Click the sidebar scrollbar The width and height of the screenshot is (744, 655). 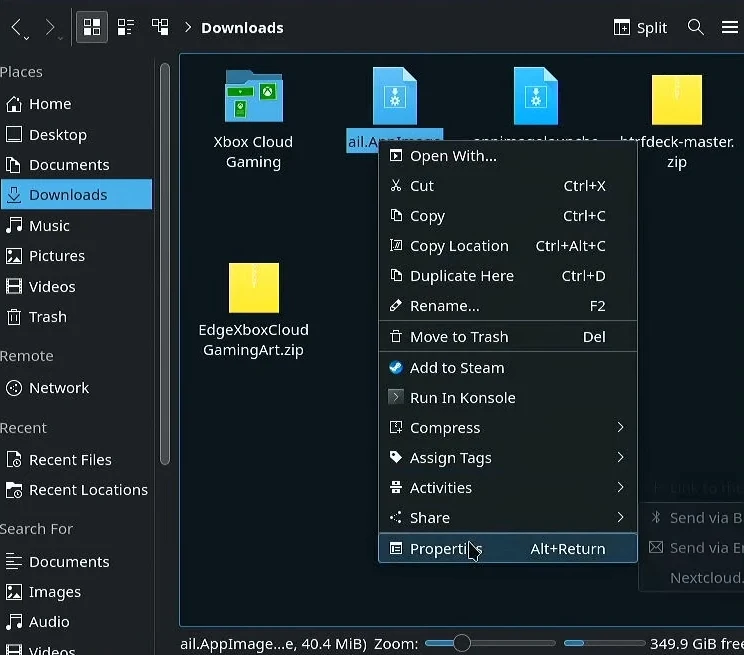(165, 263)
